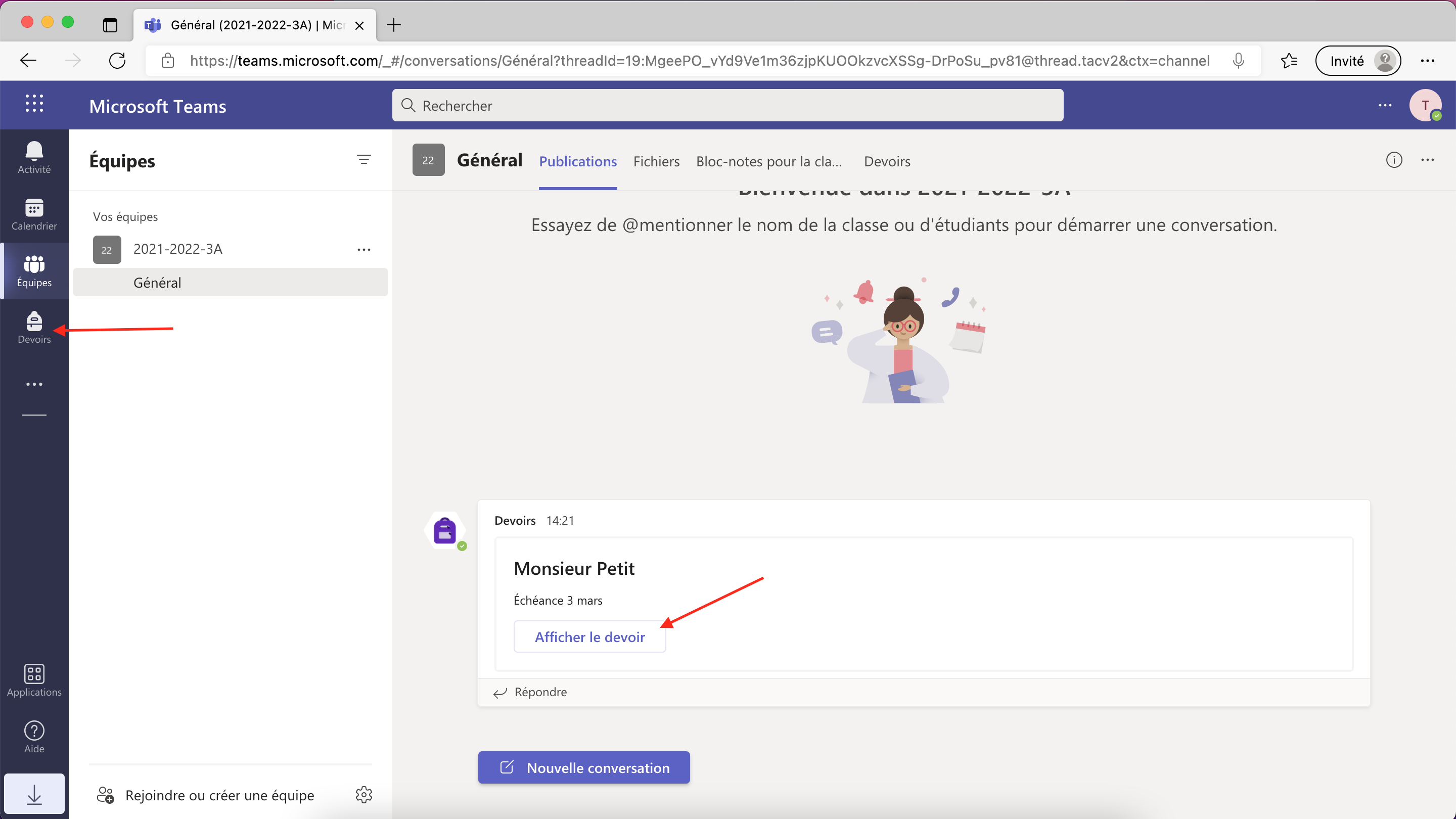The width and height of the screenshot is (1456, 819).
Task: Show more apps with the rail ellipsis
Action: 34,384
